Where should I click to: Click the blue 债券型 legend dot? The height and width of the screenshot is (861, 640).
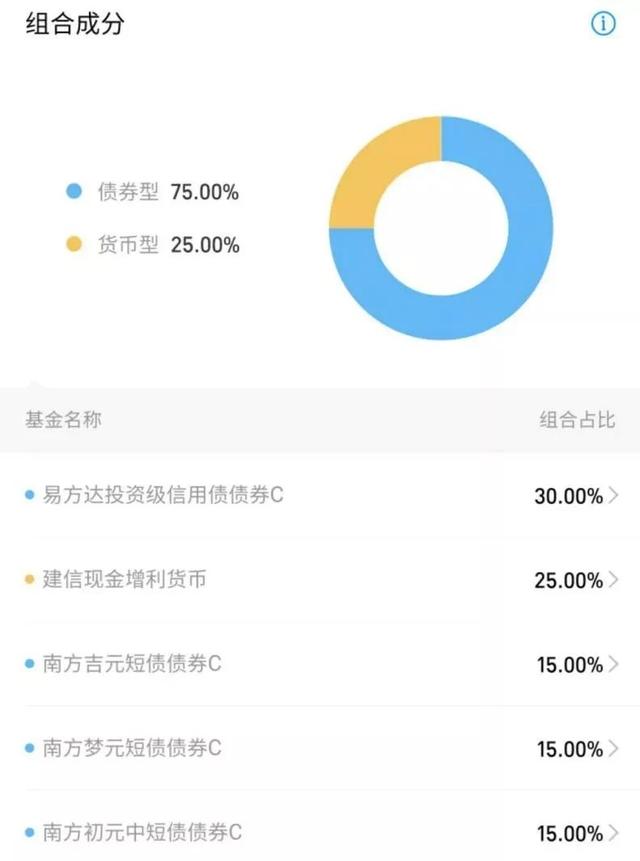pos(73,192)
